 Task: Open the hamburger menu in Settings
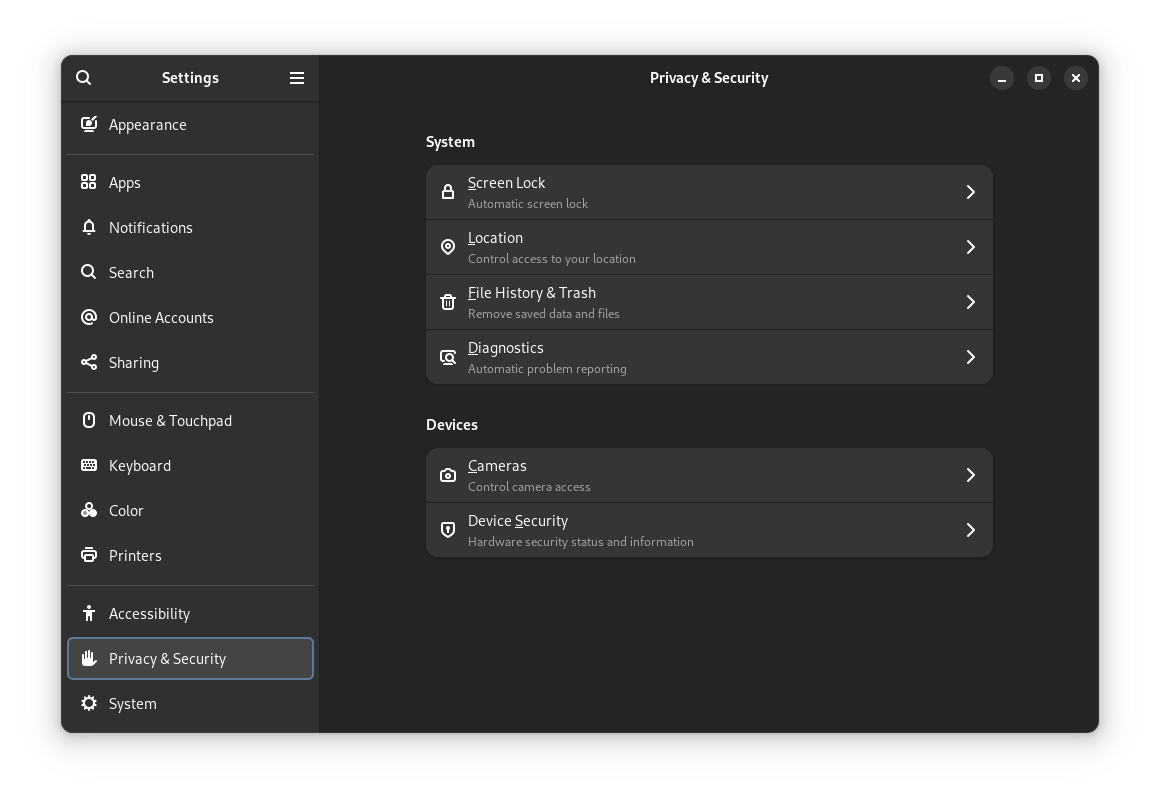296,77
